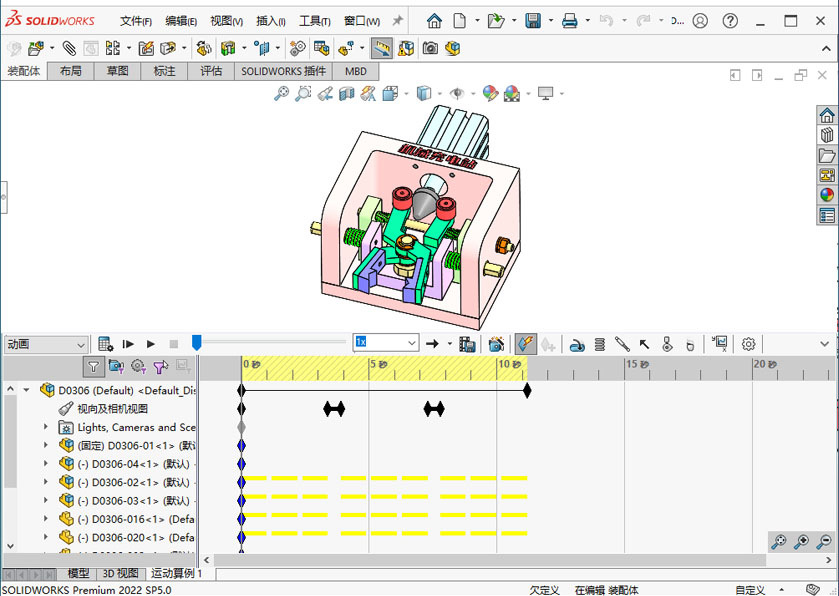
Task: Add a Spring to the motion study
Action: click(x=599, y=344)
